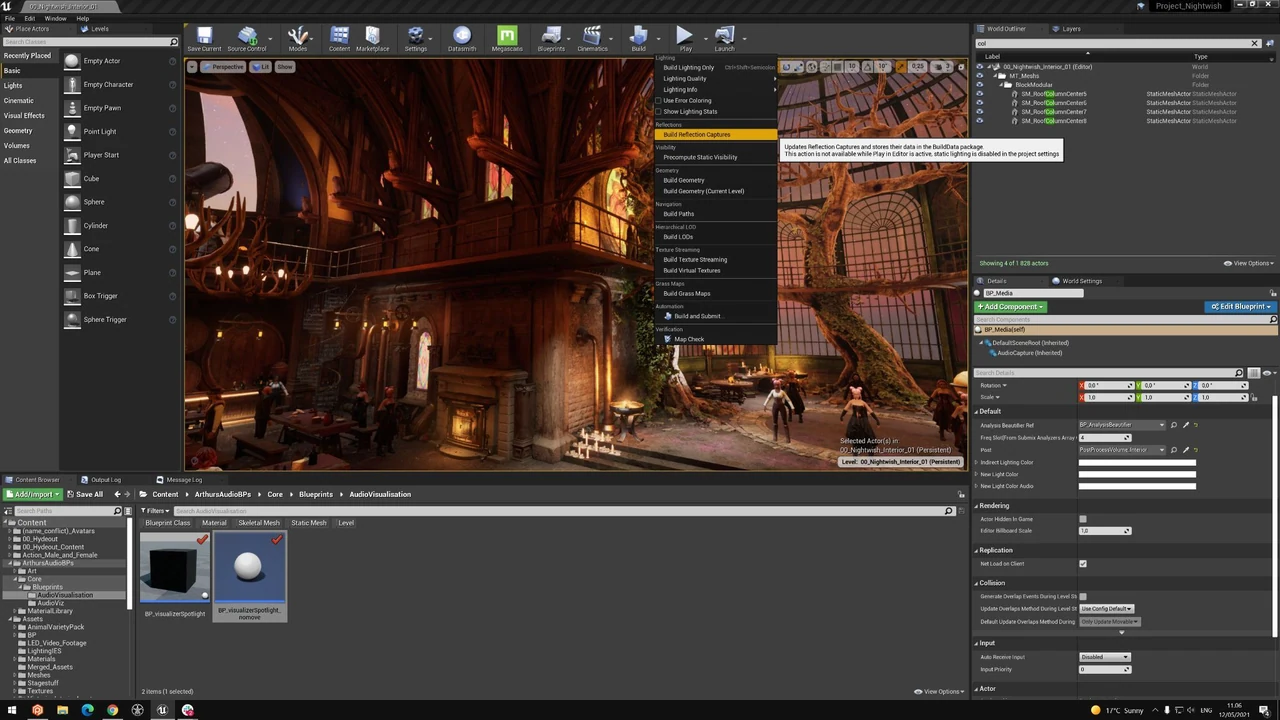1280x720 pixels.
Task: Select the Box Trigger actor icon
Action: pyautogui.click(x=72, y=296)
